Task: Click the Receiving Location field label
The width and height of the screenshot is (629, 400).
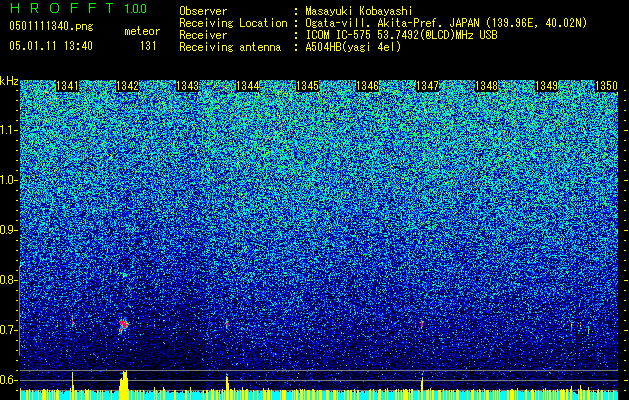Action: [x=233, y=23]
